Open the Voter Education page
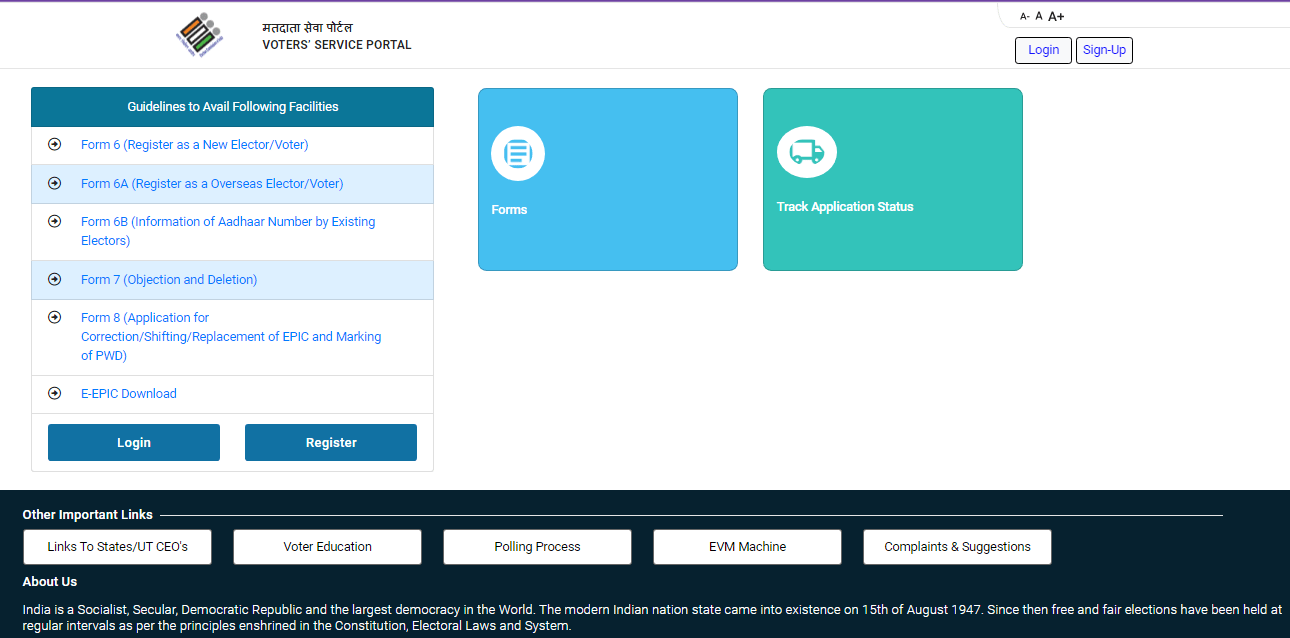The width and height of the screenshot is (1290, 638). (327, 547)
